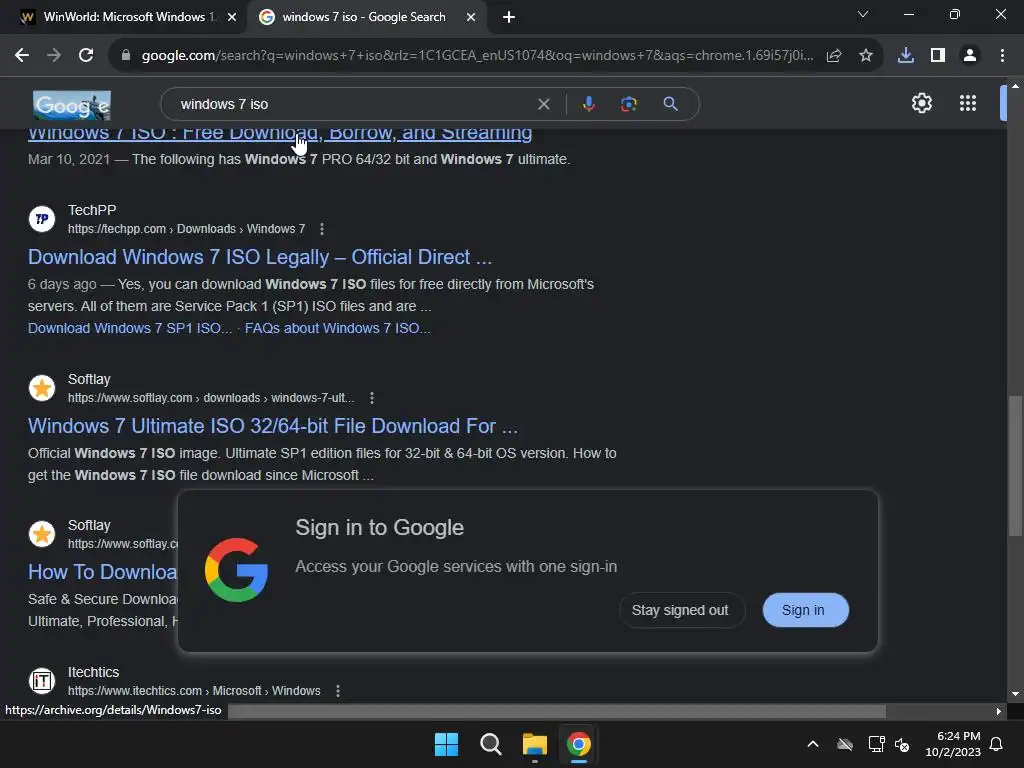Open more options for Softlay downloads result

coord(372,398)
